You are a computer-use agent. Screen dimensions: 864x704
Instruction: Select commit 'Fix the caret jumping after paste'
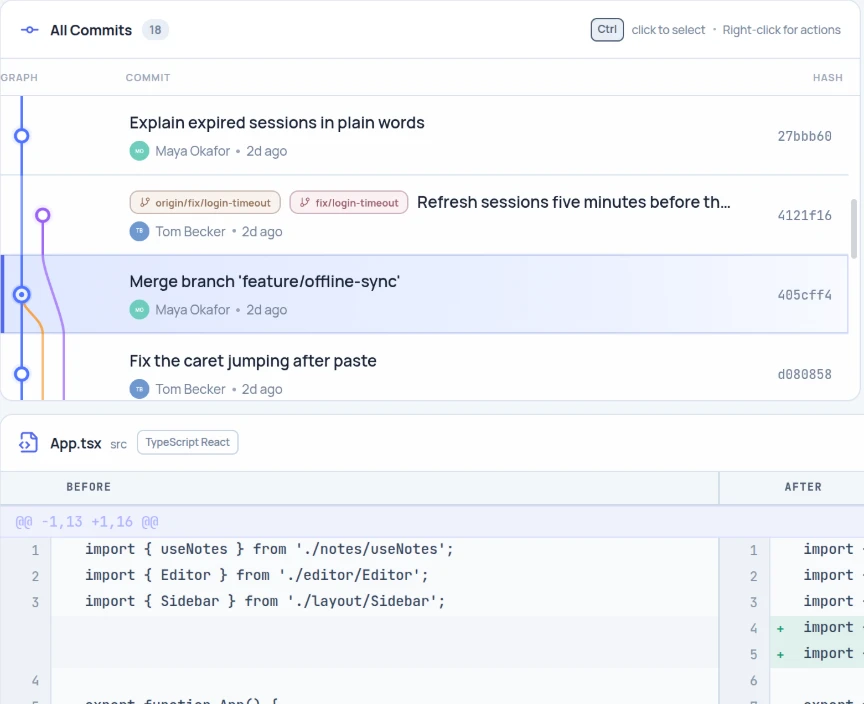point(424,367)
